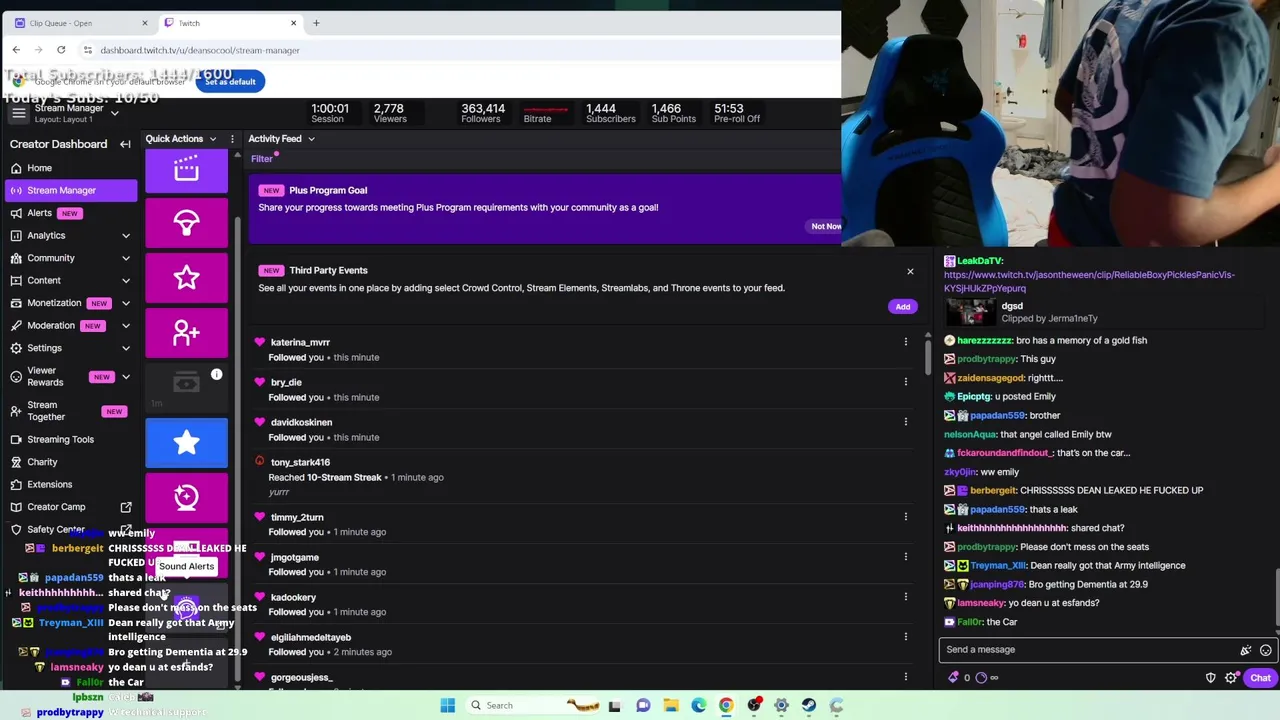Open options for kadookery follow event

point(906,597)
